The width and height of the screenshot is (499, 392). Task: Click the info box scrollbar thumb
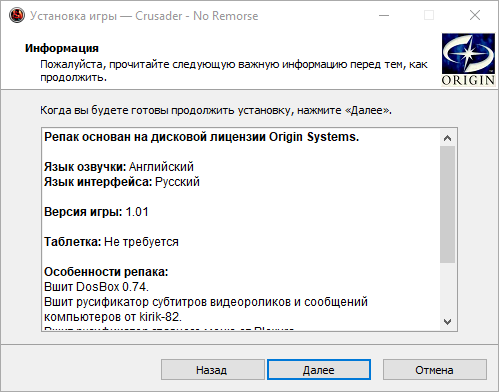pyautogui.click(x=447, y=204)
